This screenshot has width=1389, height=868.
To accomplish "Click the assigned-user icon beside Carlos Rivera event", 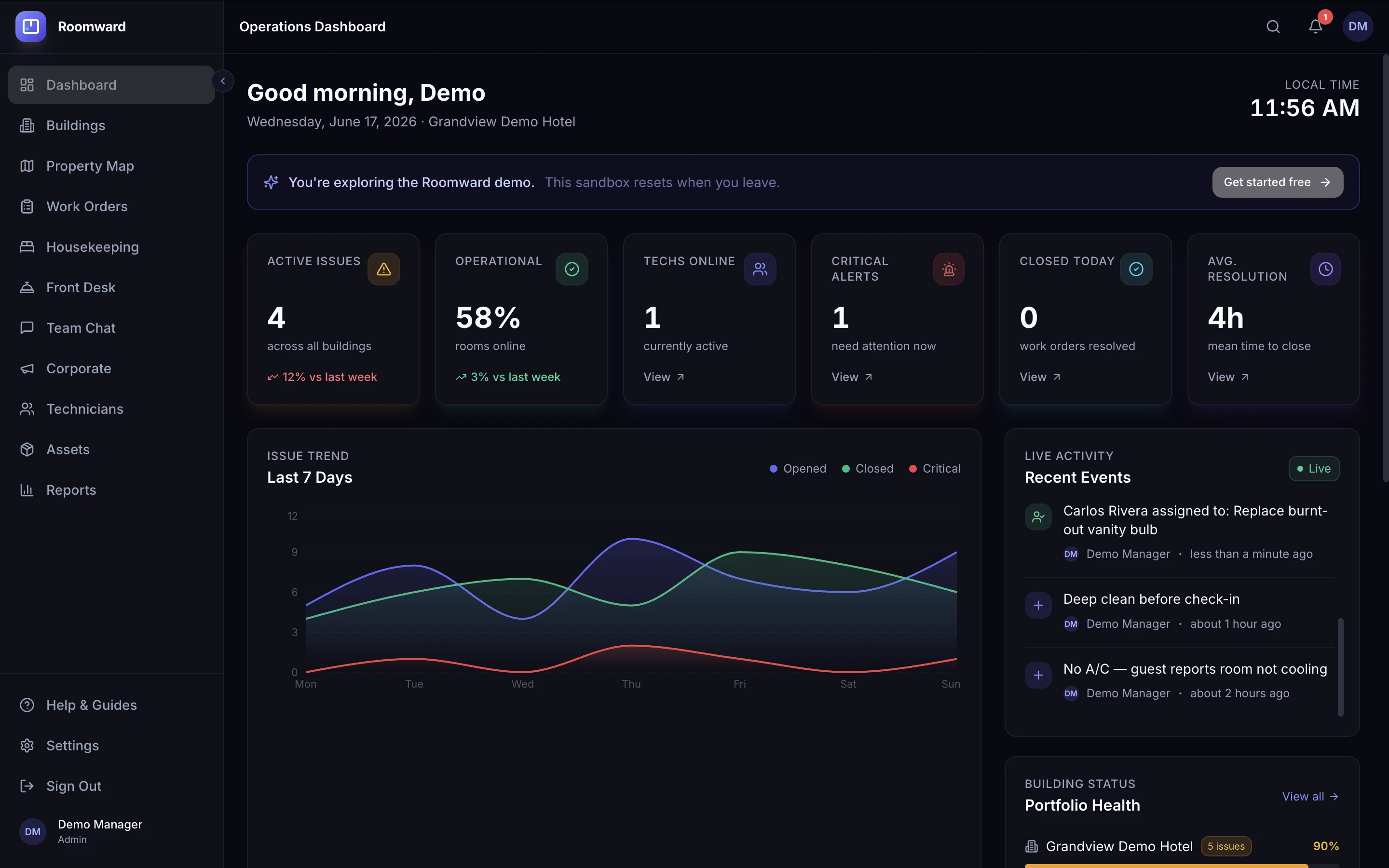I will click(x=1038, y=517).
